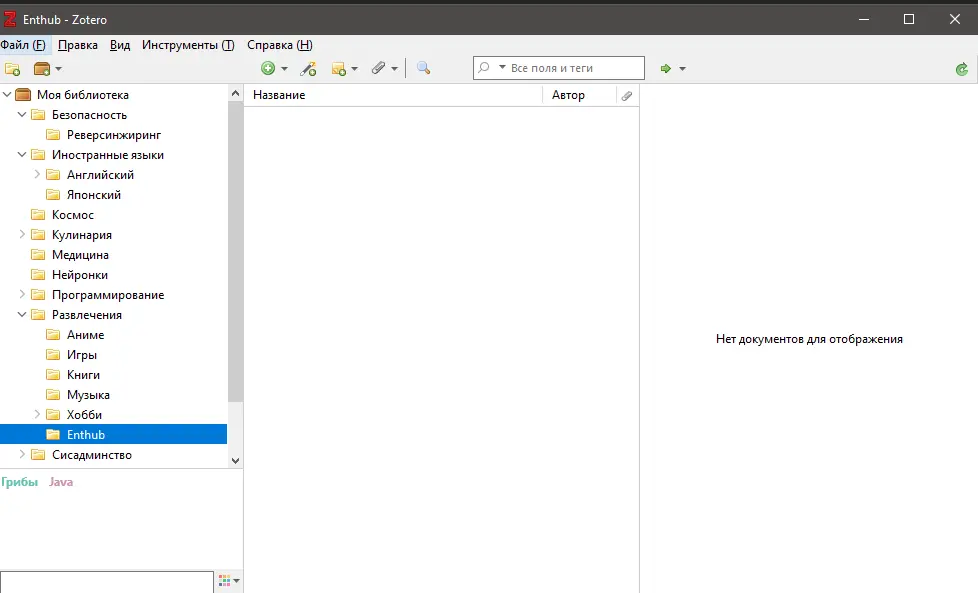
Task: Open the search mode dropdown in search box
Action: [502, 67]
